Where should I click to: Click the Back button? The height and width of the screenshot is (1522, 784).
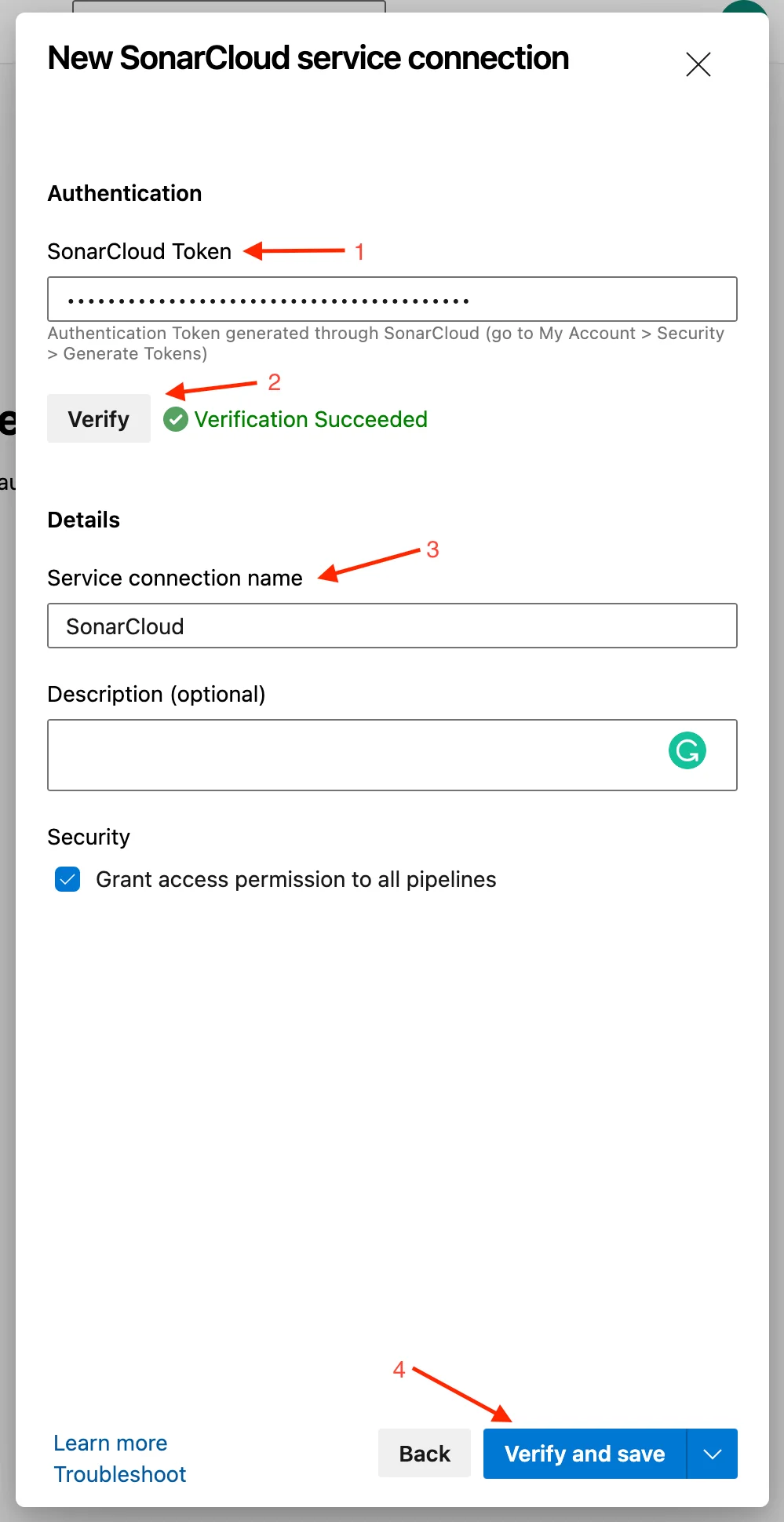pos(425,1454)
